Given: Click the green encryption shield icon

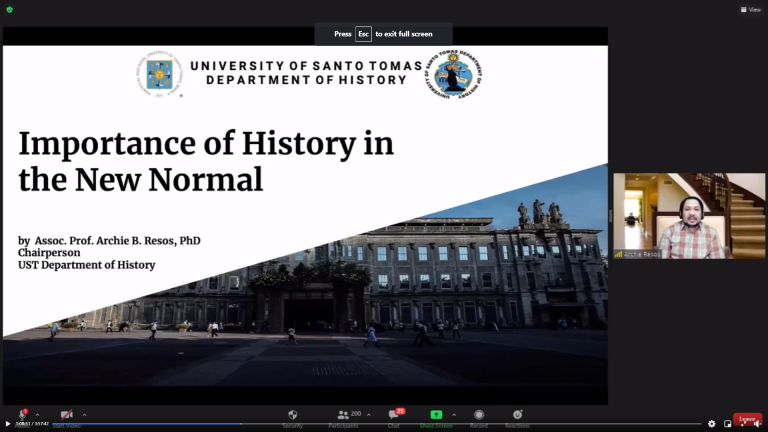Looking at the screenshot, I should (9, 9).
